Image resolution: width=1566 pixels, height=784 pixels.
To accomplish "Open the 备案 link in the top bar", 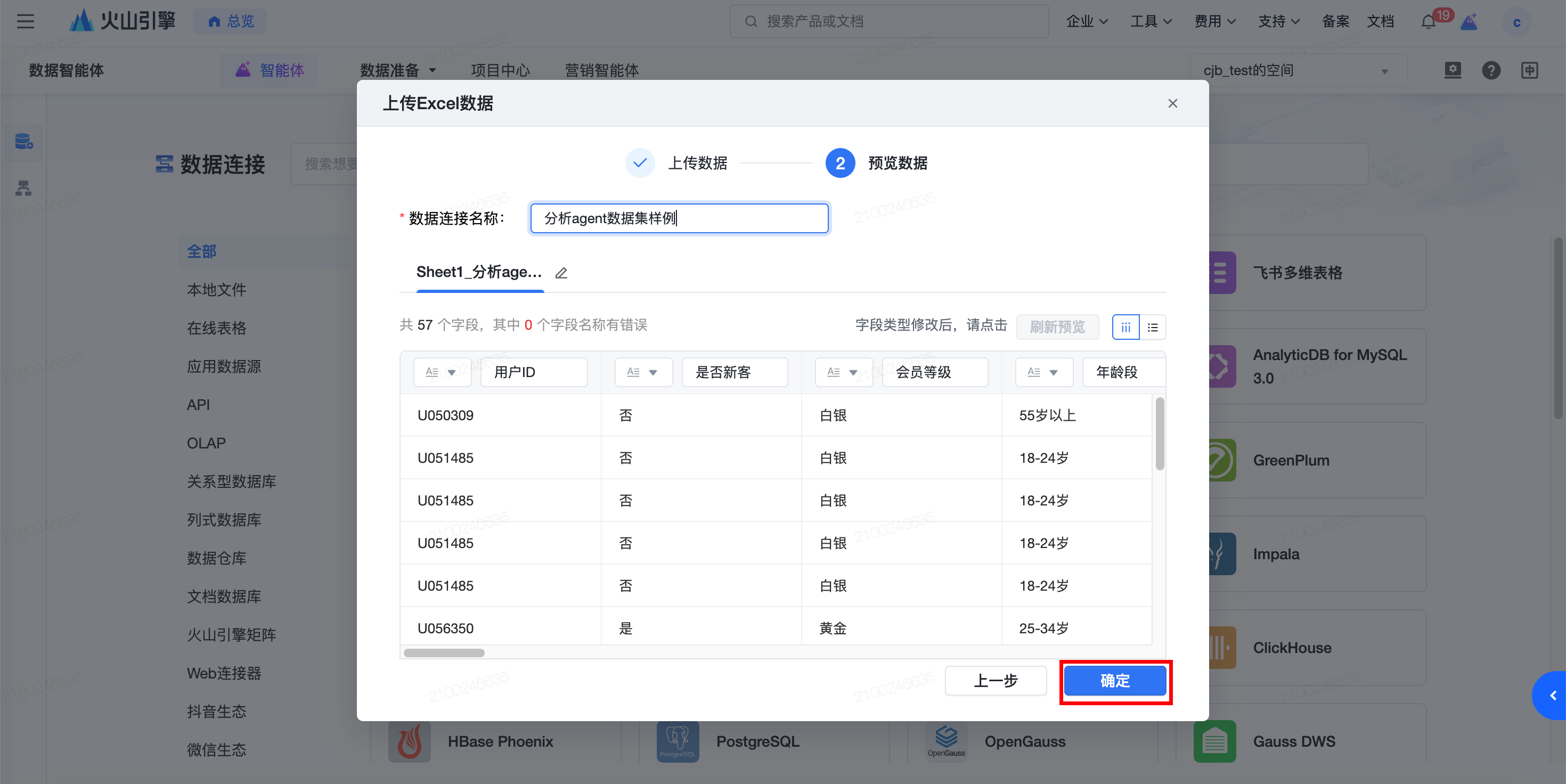I will pos(1335,22).
